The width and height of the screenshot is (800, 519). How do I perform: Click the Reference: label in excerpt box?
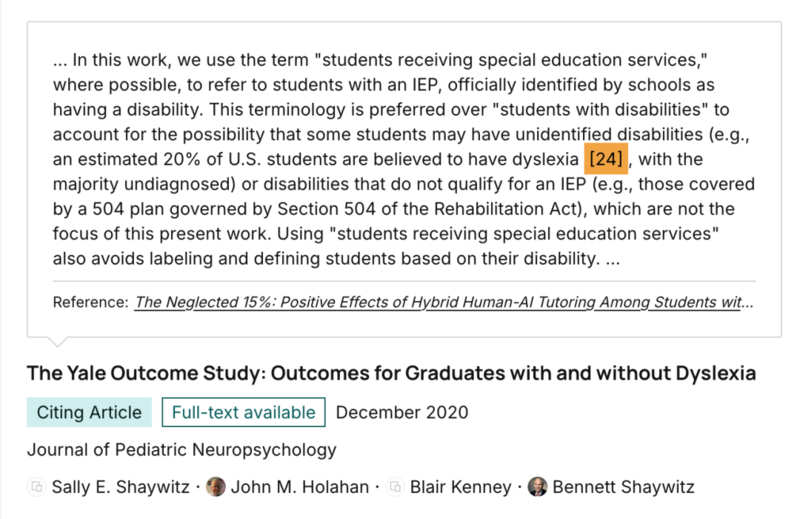pyautogui.click(x=91, y=302)
